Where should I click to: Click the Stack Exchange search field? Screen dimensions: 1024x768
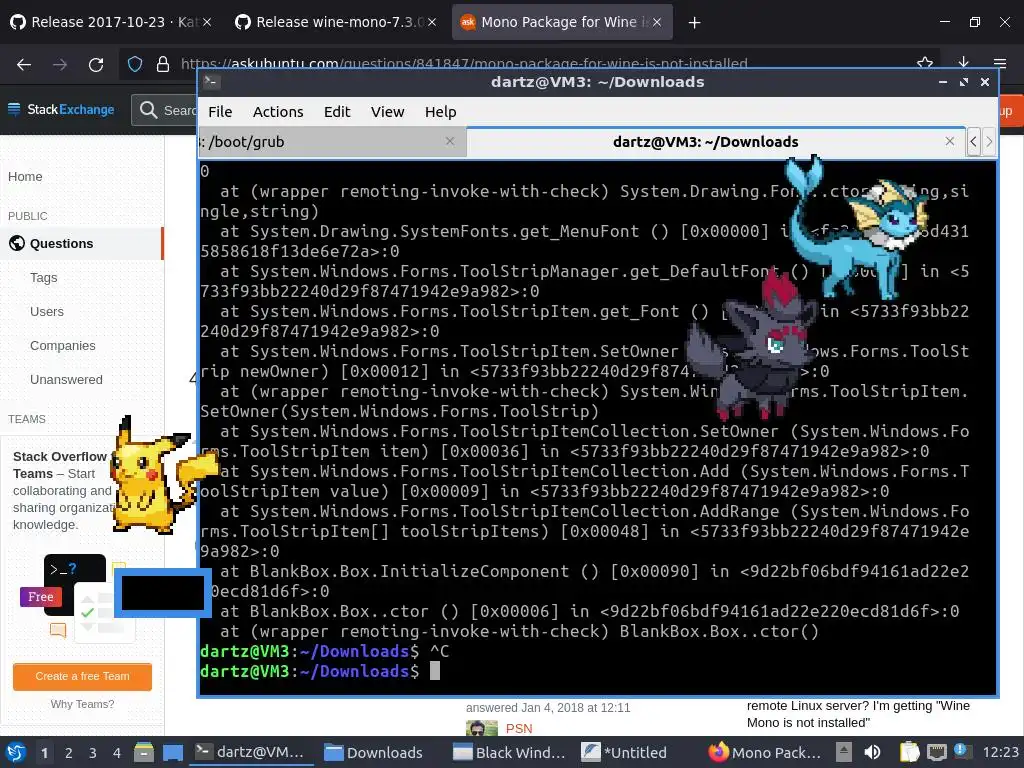click(165, 110)
